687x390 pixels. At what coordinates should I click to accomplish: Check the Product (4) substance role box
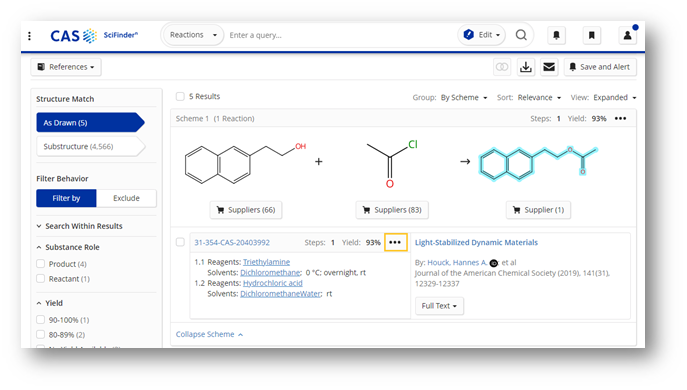point(41,264)
